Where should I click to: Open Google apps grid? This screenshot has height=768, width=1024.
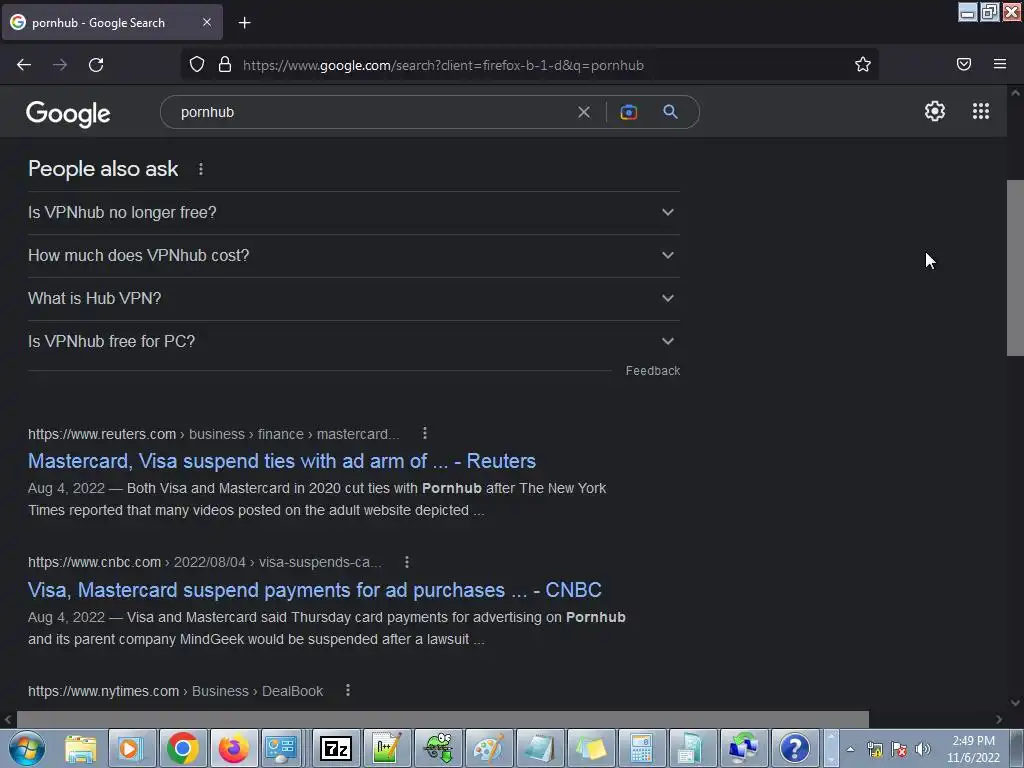click(980, 111)
